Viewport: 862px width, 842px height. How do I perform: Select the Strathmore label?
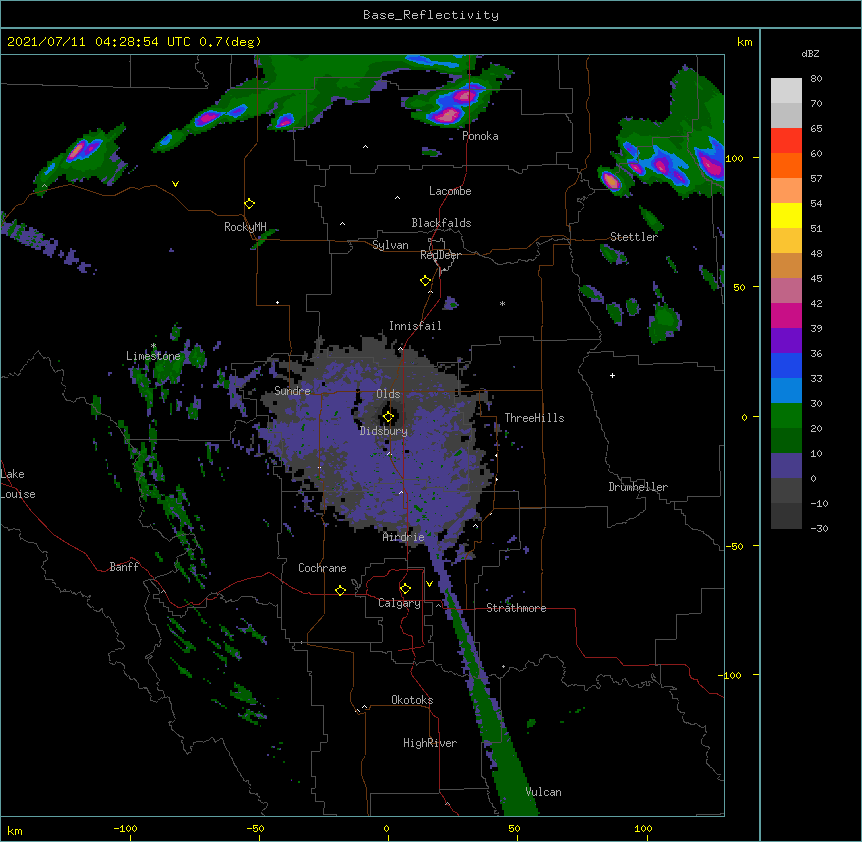516,608
